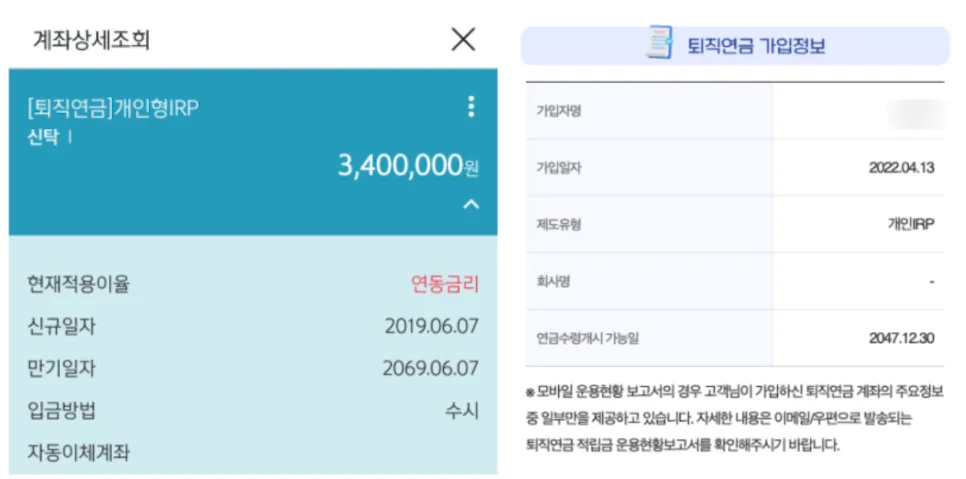966x479 pixels.
Task: Click the red 연동금리 value
Action: point(445,284)
